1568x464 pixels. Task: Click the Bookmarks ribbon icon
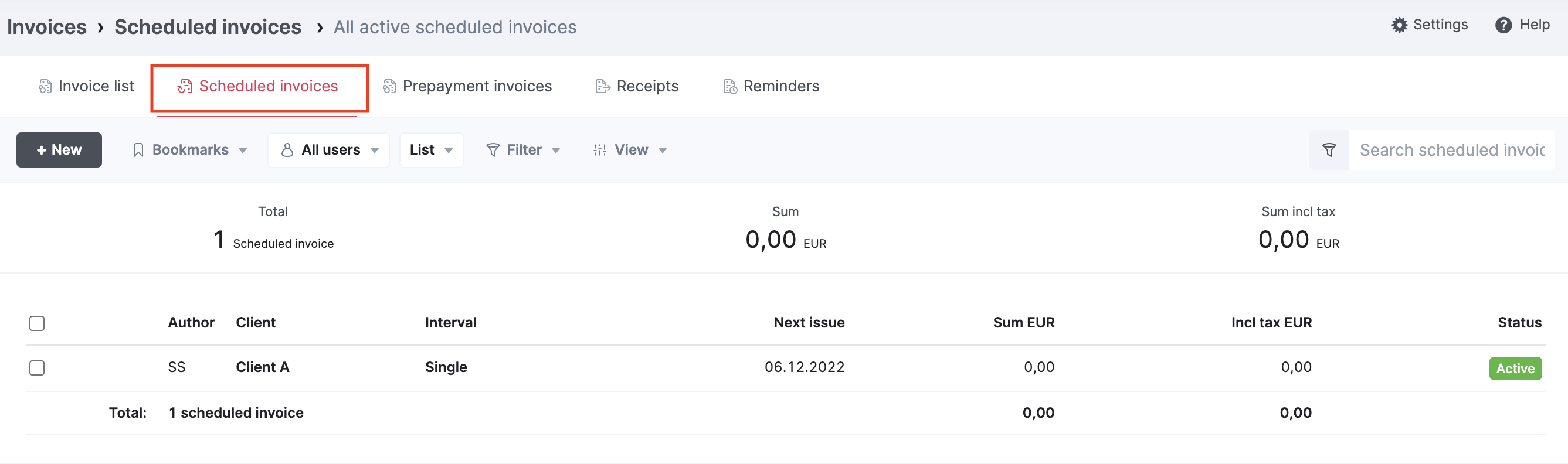tap(138, 150)
